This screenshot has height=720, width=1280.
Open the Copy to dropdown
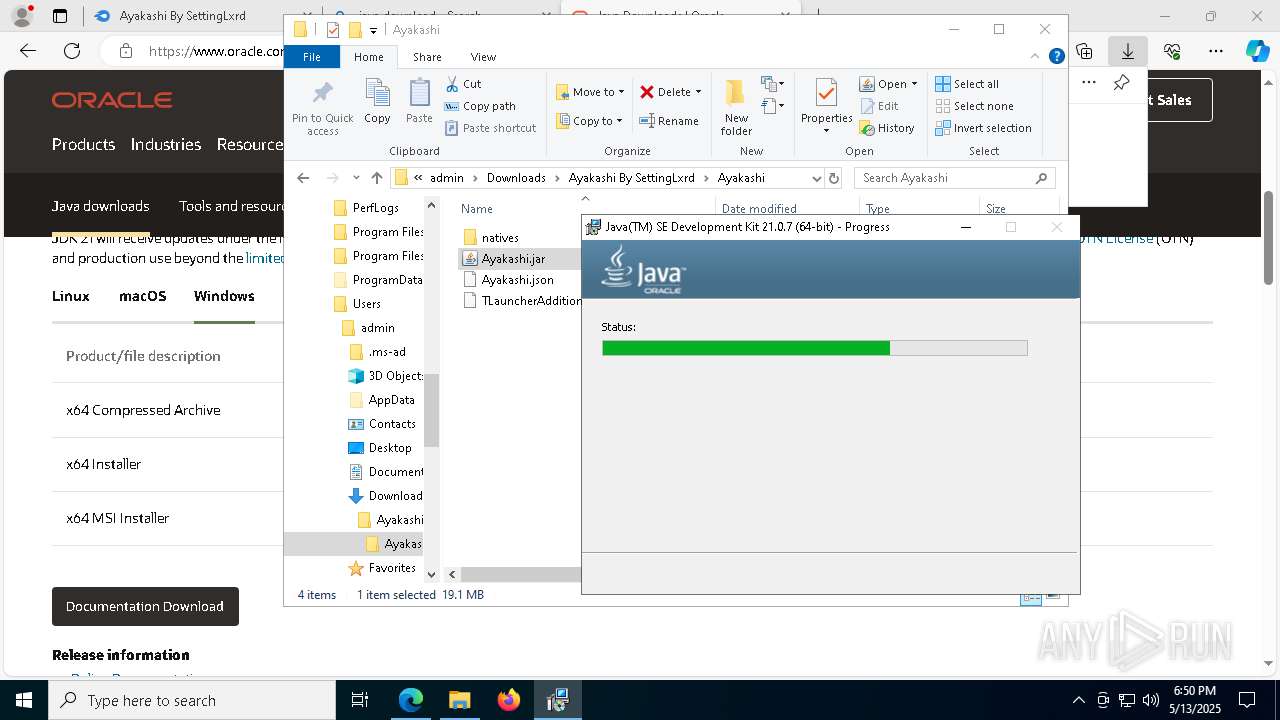click(x=590, y=121)
